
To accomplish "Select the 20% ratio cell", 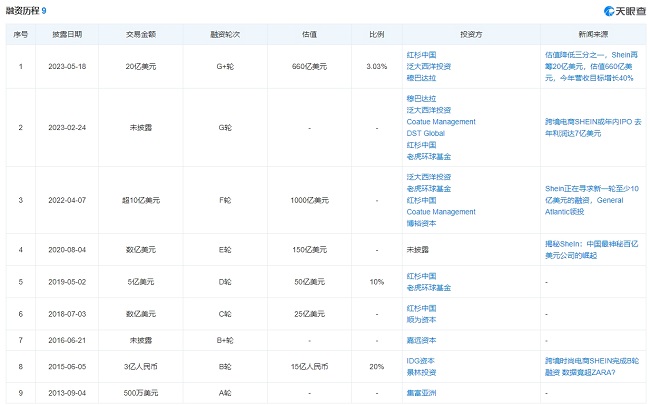I will (x=376, y=367).
